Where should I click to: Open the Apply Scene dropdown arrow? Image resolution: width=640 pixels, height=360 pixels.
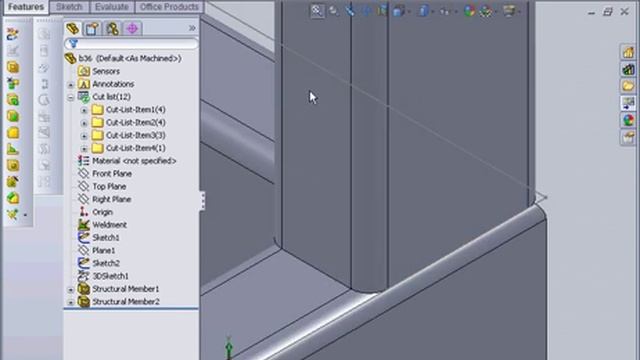(x=496, y=12)
